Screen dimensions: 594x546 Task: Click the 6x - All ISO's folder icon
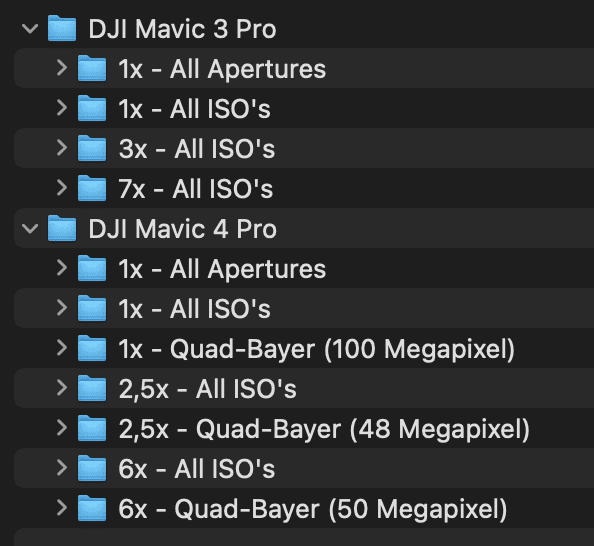[92, 468]
